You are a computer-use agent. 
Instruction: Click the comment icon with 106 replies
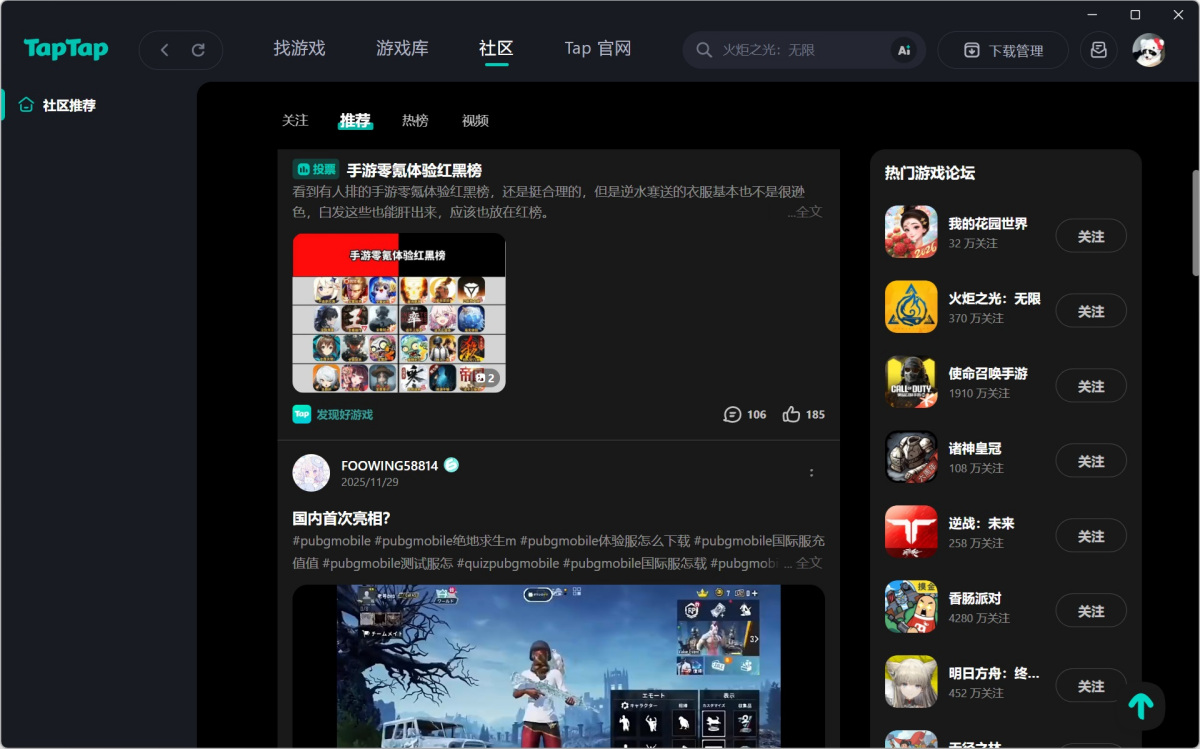pyautogui.click(x=733, y=414)
